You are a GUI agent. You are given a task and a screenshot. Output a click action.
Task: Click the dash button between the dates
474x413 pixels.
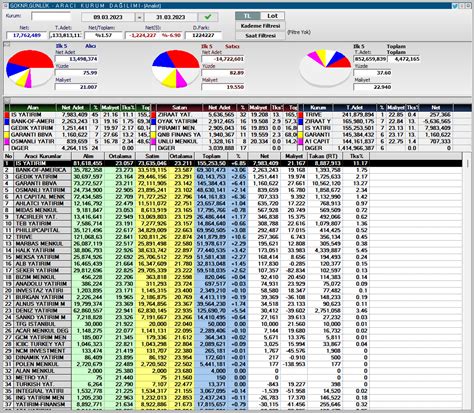(139, 17)
